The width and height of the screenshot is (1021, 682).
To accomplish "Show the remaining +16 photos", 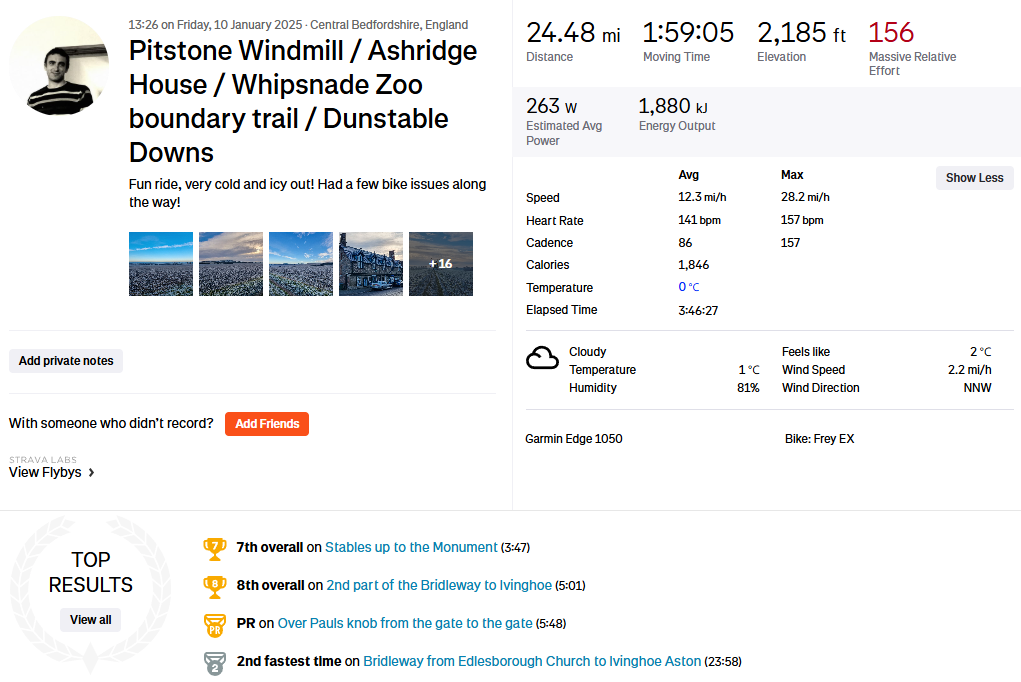I will 441,264.
